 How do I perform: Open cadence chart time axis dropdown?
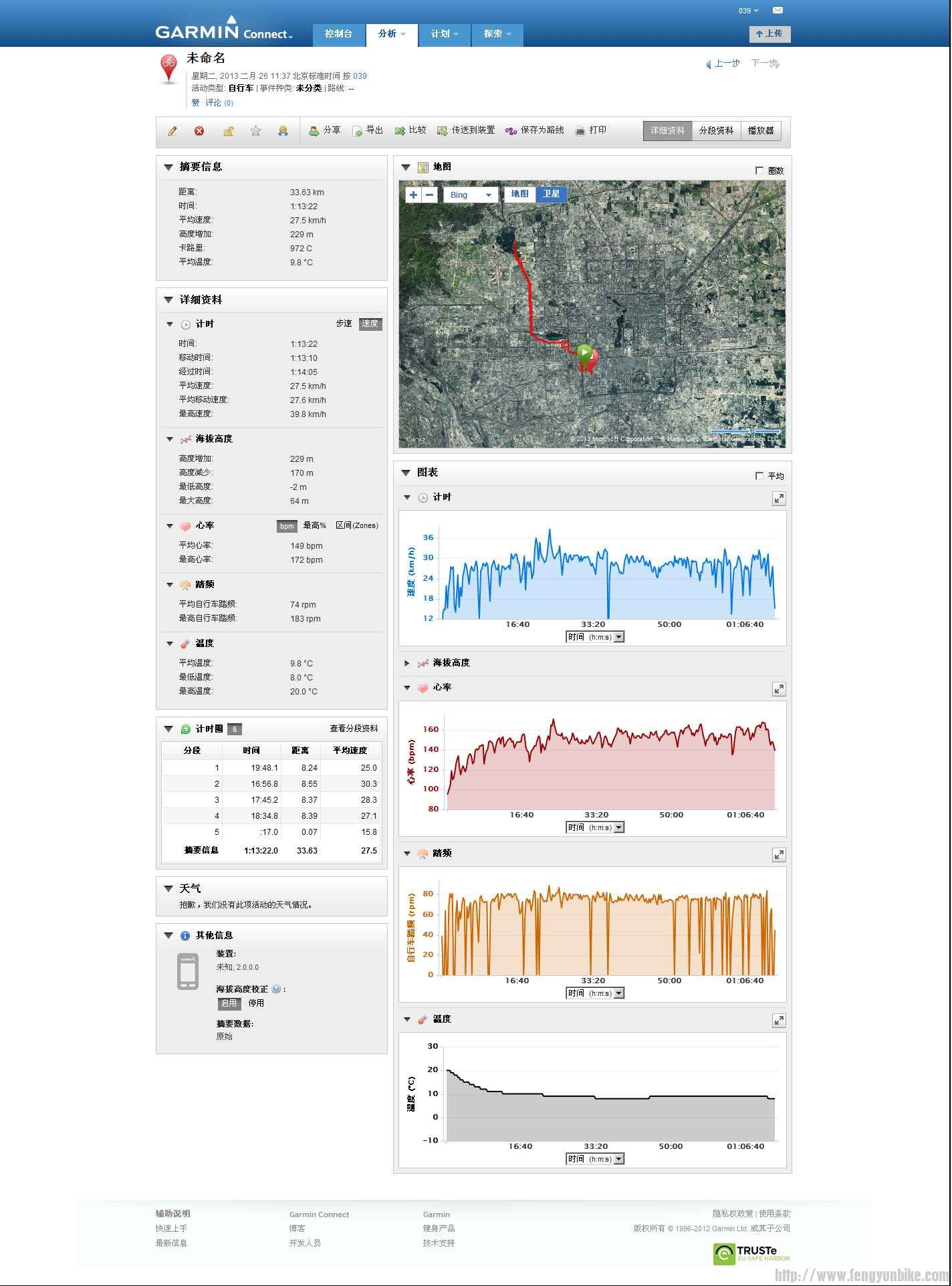(x=595, y=993)
